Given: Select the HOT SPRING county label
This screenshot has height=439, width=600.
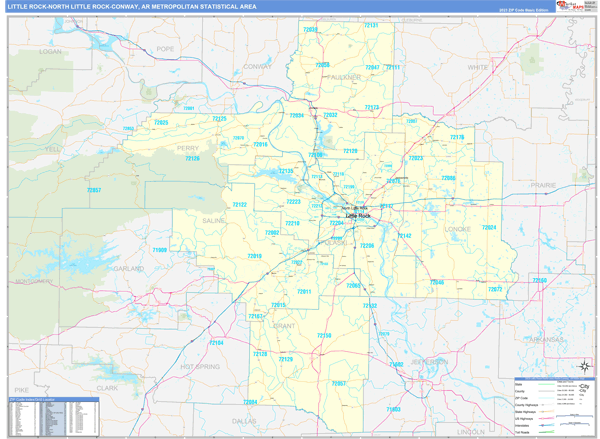Looking at the screenshot, I should click(200, 367).
